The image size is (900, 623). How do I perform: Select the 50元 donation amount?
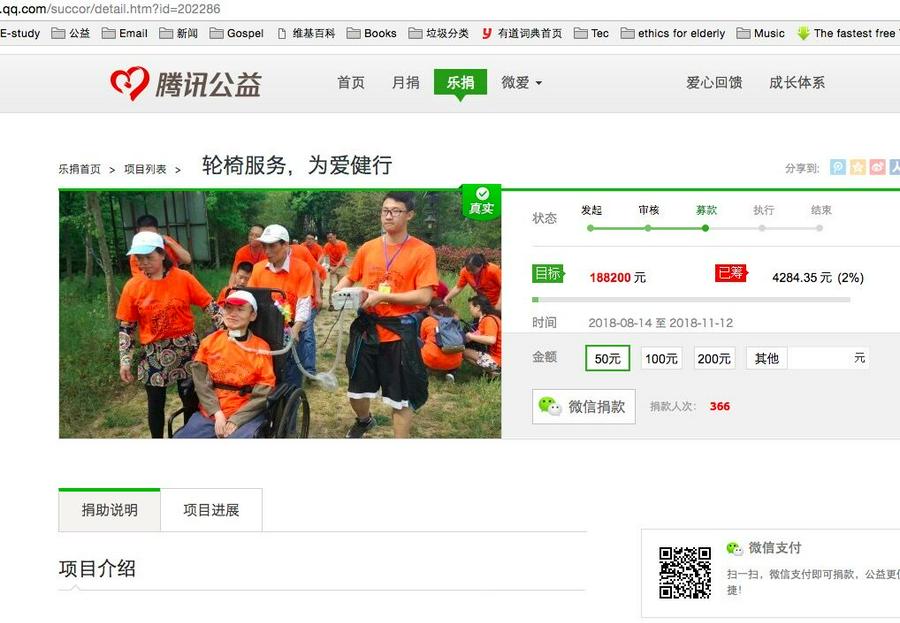click(x=608, y=358)
